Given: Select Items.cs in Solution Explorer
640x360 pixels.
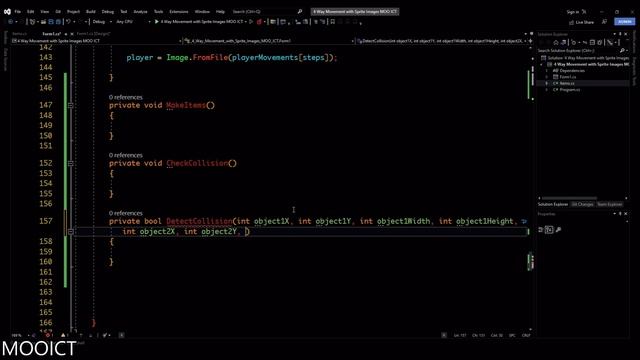Looking at the screenshot, I should click(x=564, y=83).
